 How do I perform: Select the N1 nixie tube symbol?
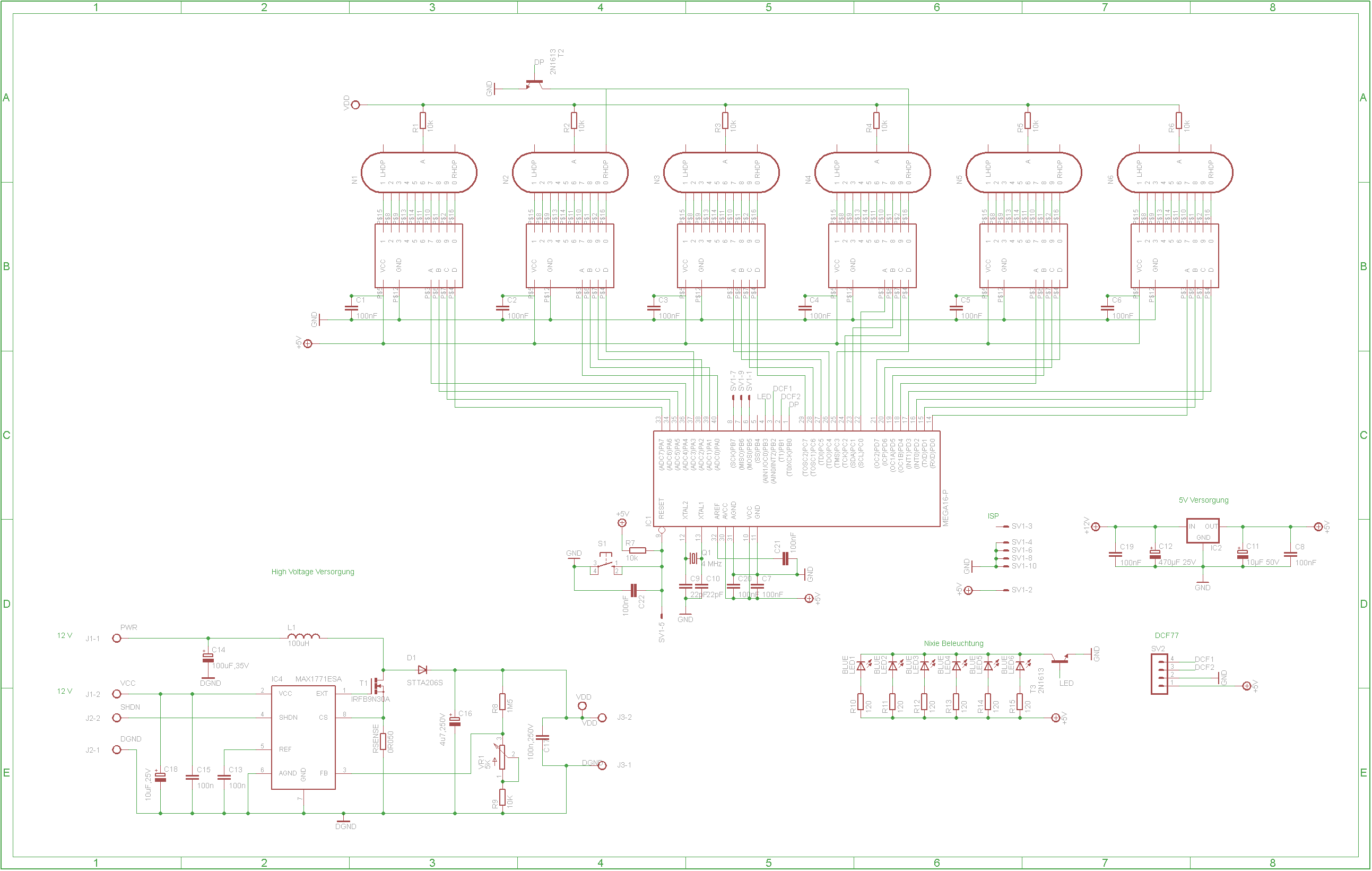(x=419, y=172)
